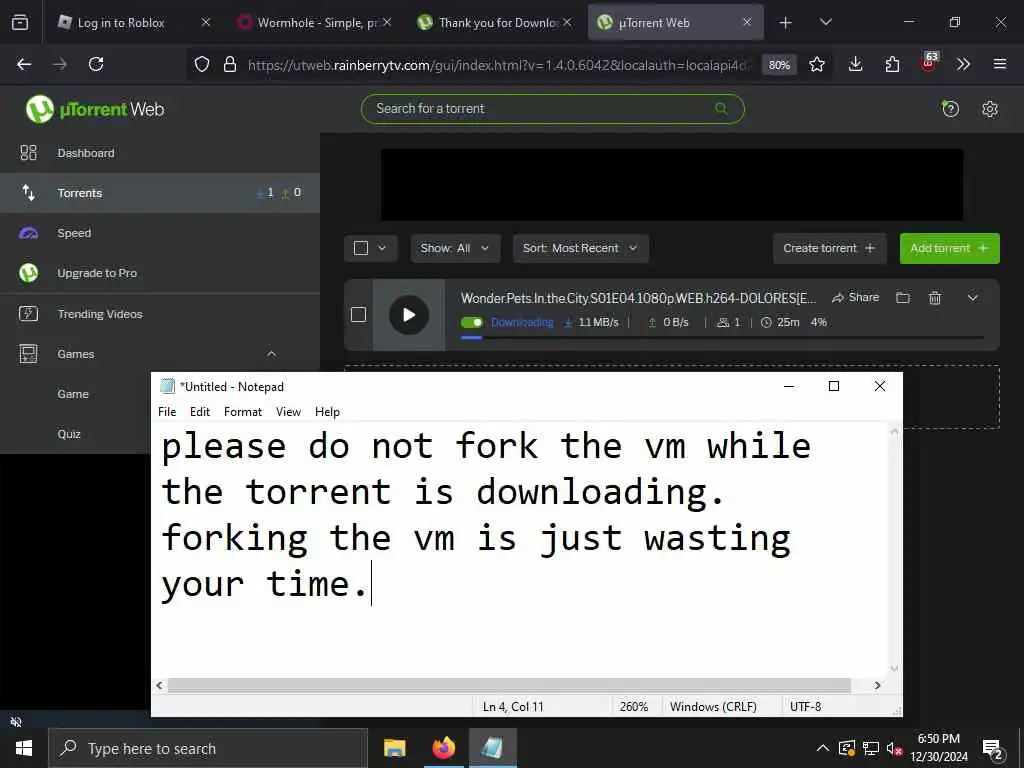1024x768 pixels.
Task: Reload the browser page
Action: click(x=96, y=64)
